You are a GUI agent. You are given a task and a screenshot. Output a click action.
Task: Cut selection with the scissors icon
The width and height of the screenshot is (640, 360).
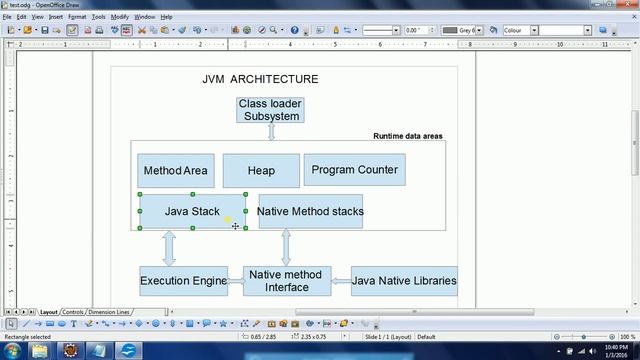142,30
